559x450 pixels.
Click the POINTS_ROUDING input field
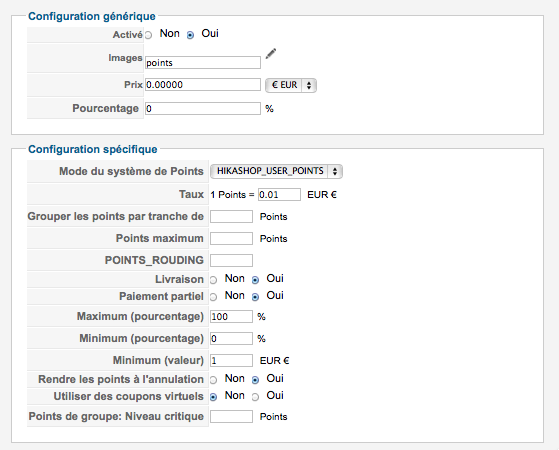point(231,260)
